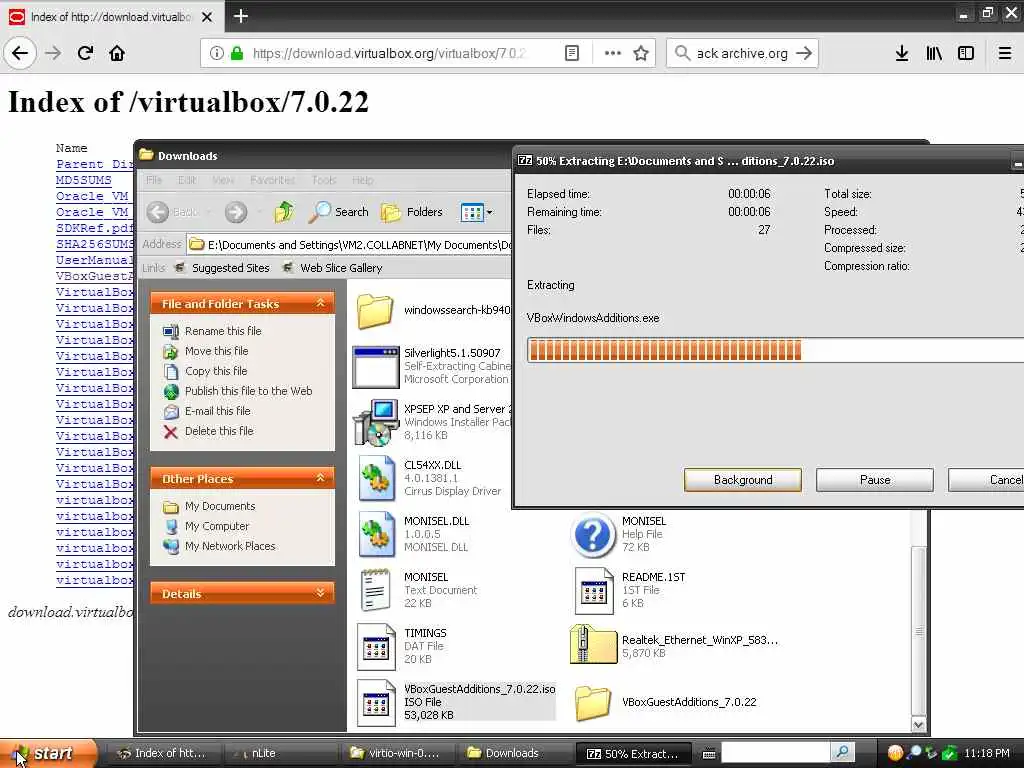The width and height of the screenshot is (1024, 768).
Task: Click Web Slice Gallery link
Action: 333,268
